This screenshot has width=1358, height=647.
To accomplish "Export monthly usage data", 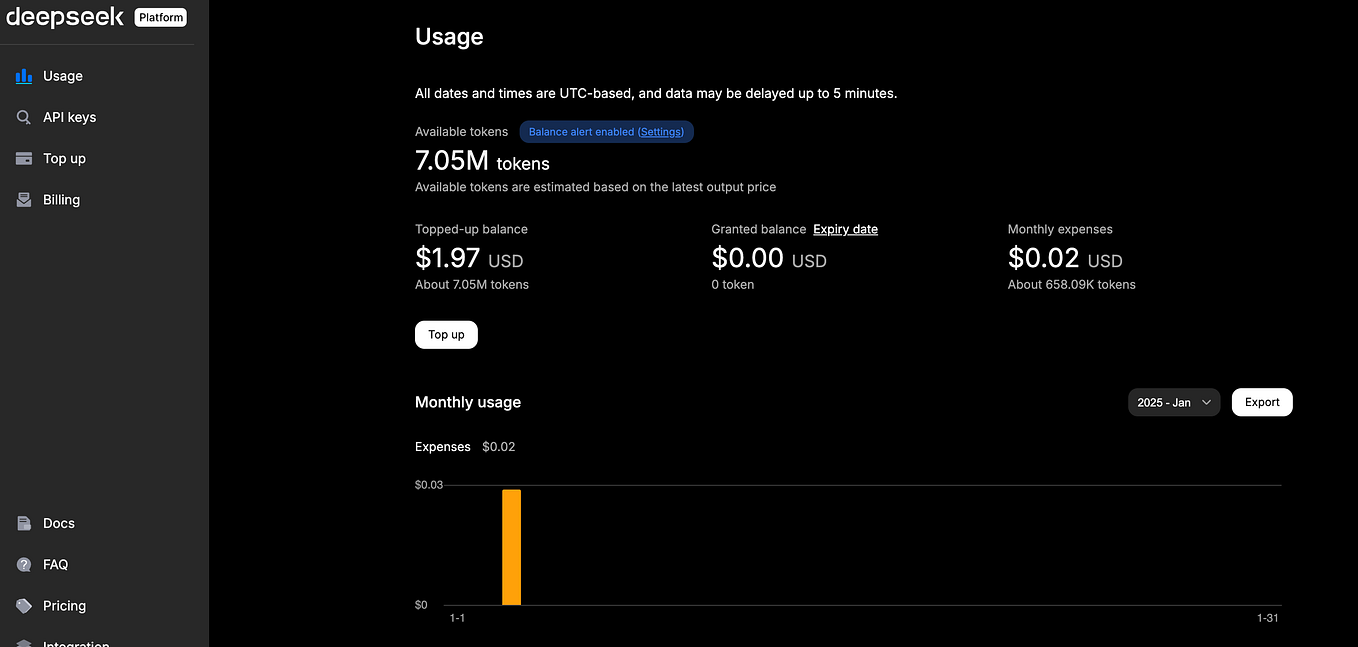I will [x=1262, y=402].
